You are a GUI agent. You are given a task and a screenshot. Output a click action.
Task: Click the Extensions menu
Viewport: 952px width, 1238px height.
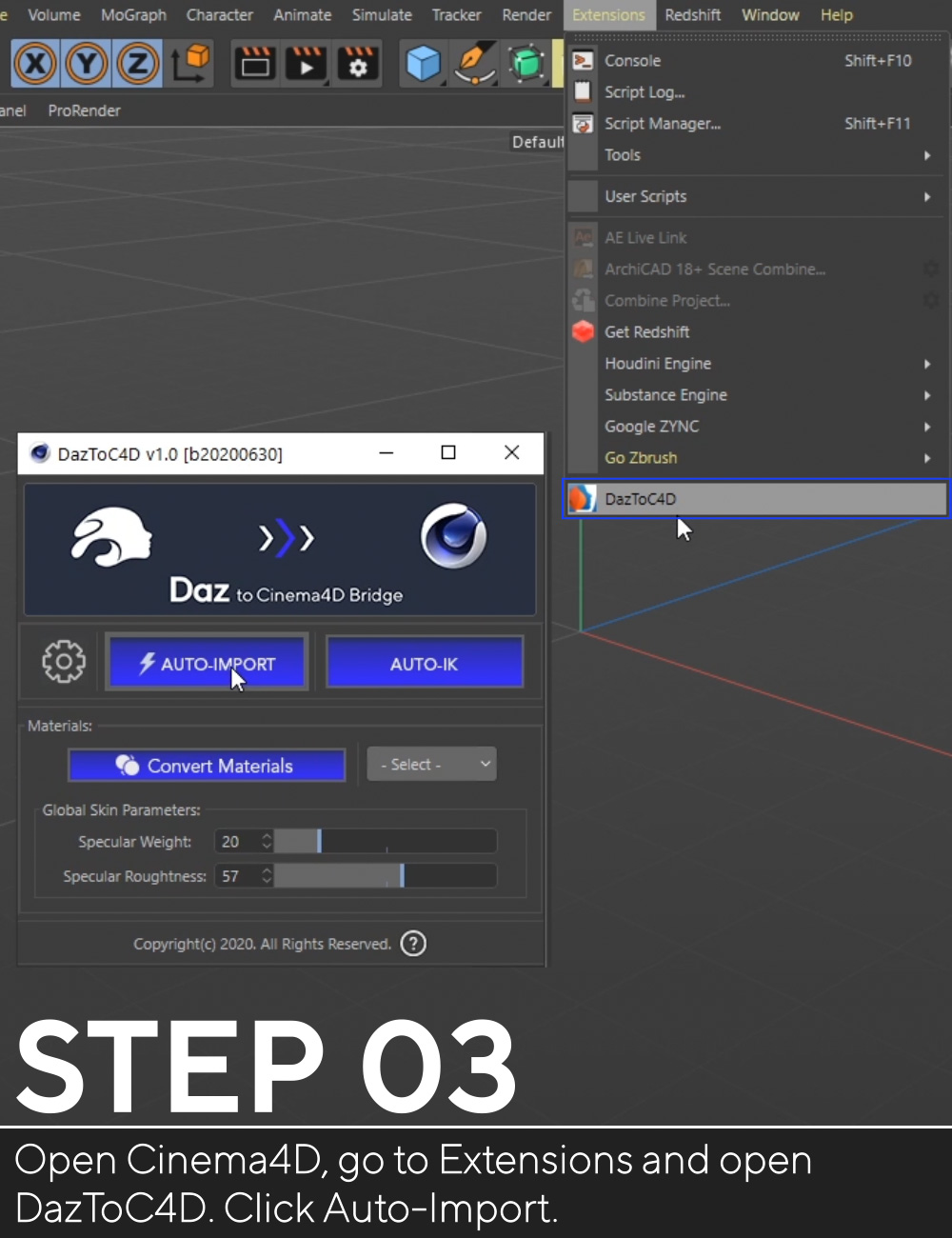click(609, 15)
